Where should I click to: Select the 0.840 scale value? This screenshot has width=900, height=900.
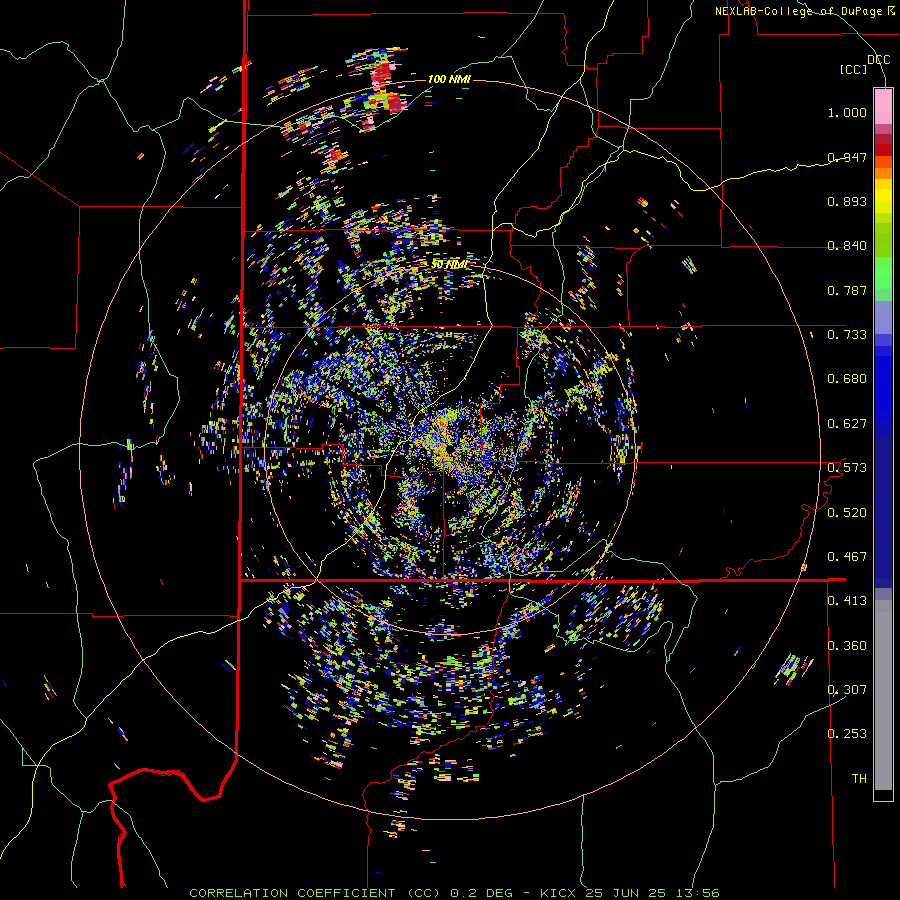[x=847, y=245]
